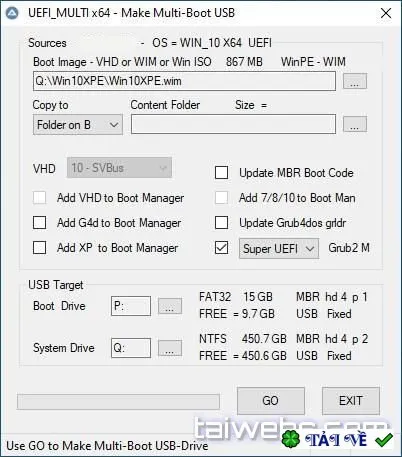Screen dimensions: 402x457
Task: Click the EXIT button
Action: (351, 401)
